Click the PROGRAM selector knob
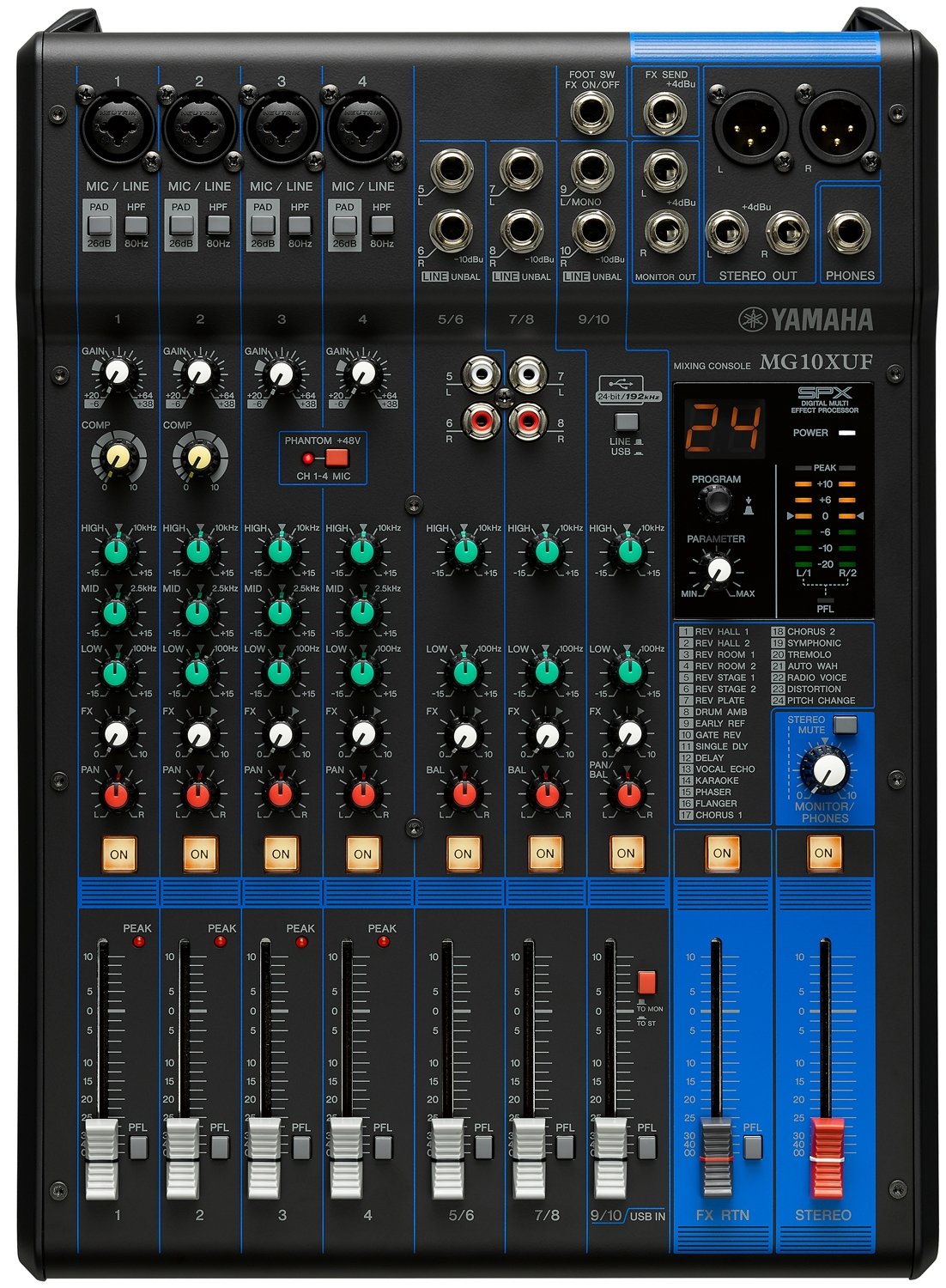This screenshot has height=1288, width=946. click(x=714, y=501)
